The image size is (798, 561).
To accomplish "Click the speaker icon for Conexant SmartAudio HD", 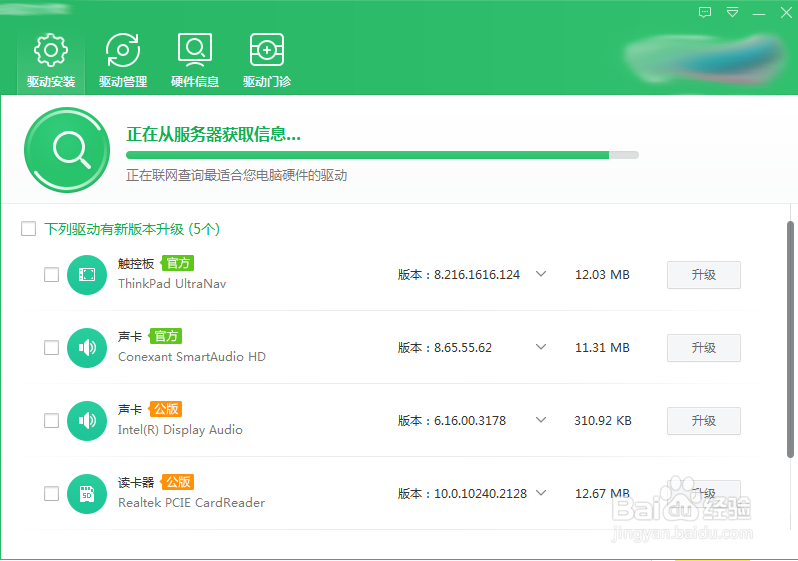I will (x=87, y=348).
